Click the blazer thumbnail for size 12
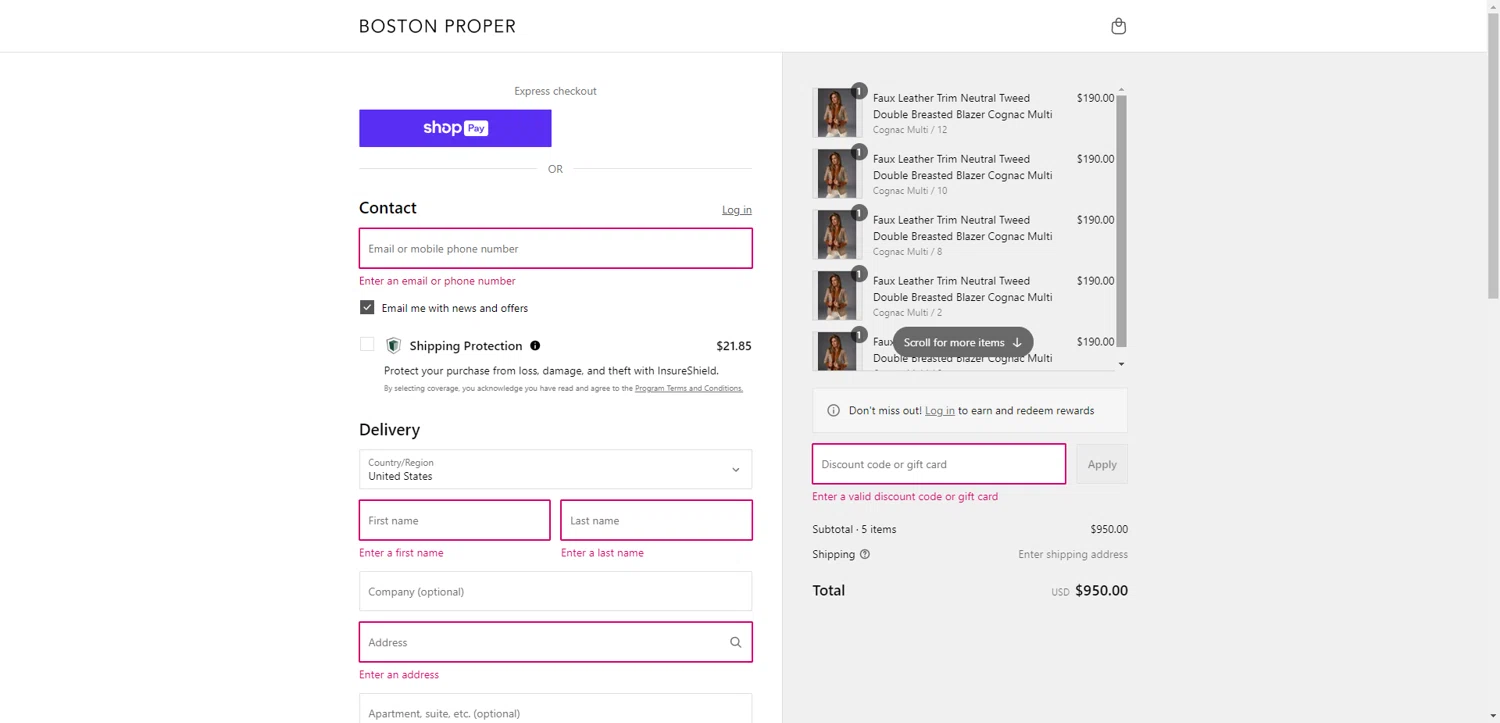The width and height of the screenshot is (1500, 723). [x=836, y=113]
